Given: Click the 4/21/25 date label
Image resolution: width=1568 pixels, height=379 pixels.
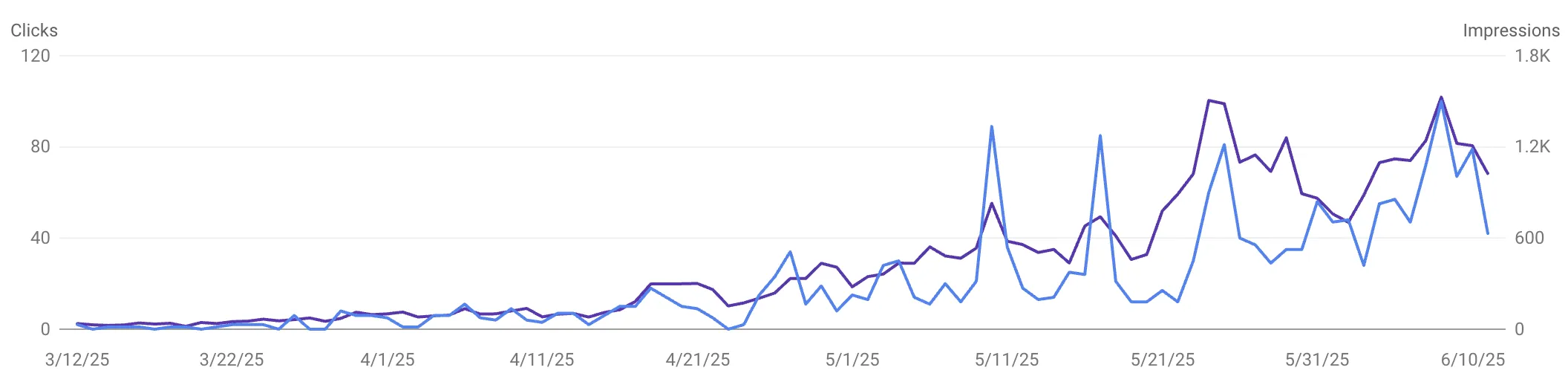Looking at the screenshot, I should (698, 360).
